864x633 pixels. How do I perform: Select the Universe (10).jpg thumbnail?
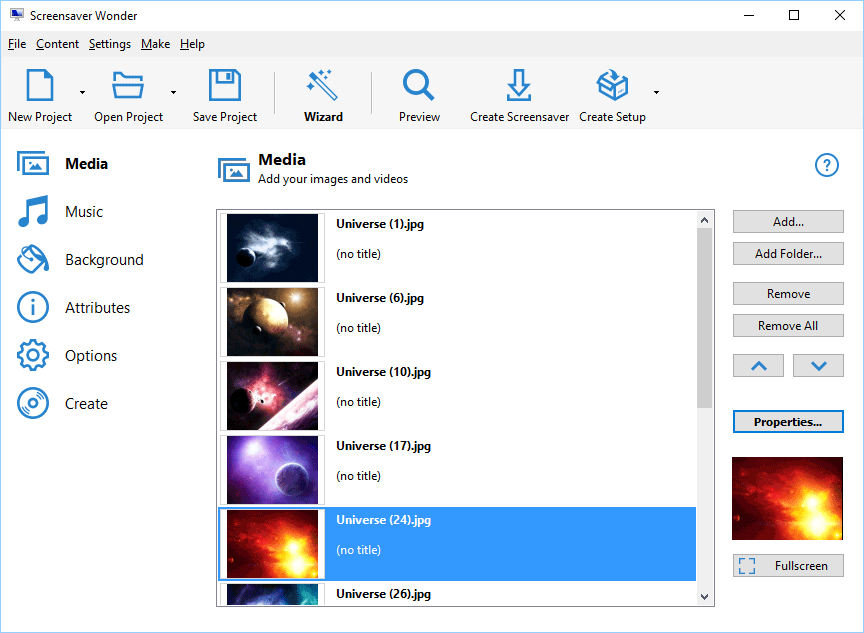273,395
